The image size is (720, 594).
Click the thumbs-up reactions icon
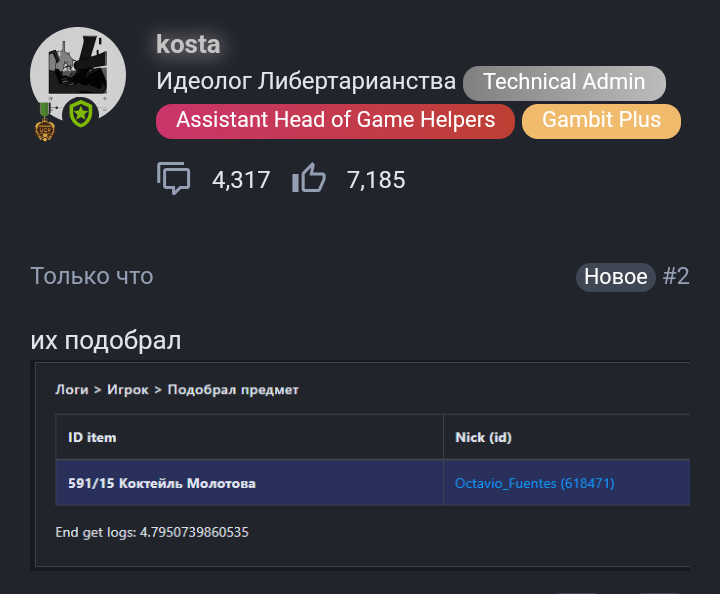point(309,179)
